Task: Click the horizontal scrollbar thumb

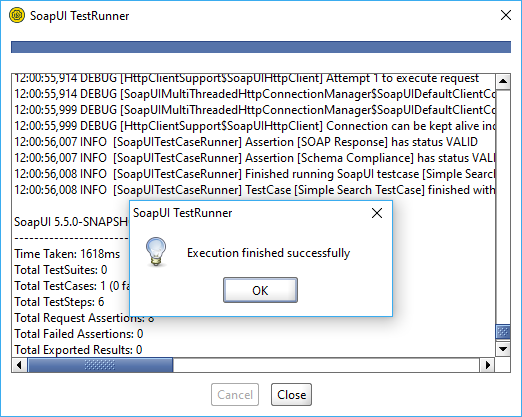Action: click(x=100, y=365)
